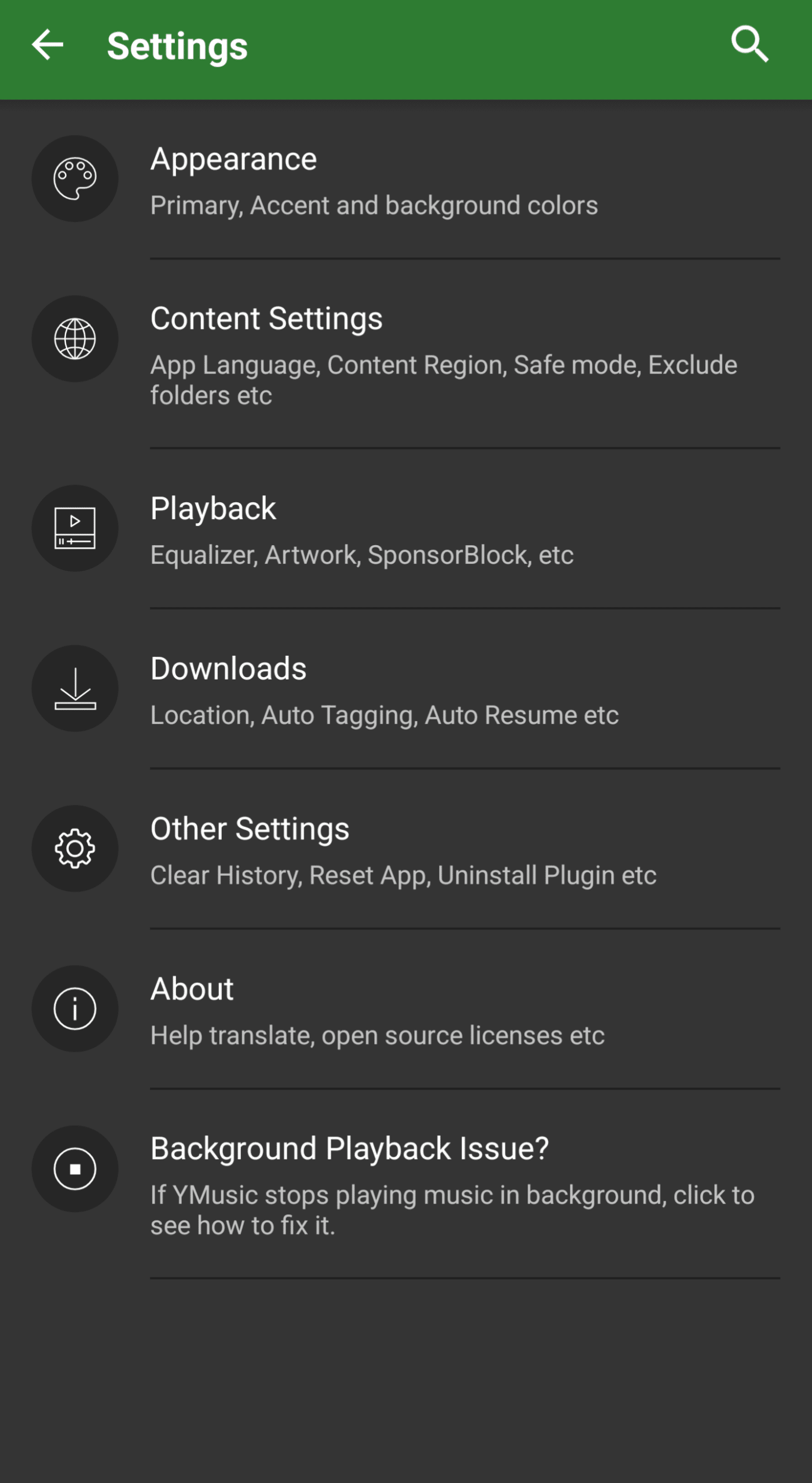The image size is (812, 1483).
Task: Tap the Playback video player icon
Action: pyautogui.click(x=75, y=528)
